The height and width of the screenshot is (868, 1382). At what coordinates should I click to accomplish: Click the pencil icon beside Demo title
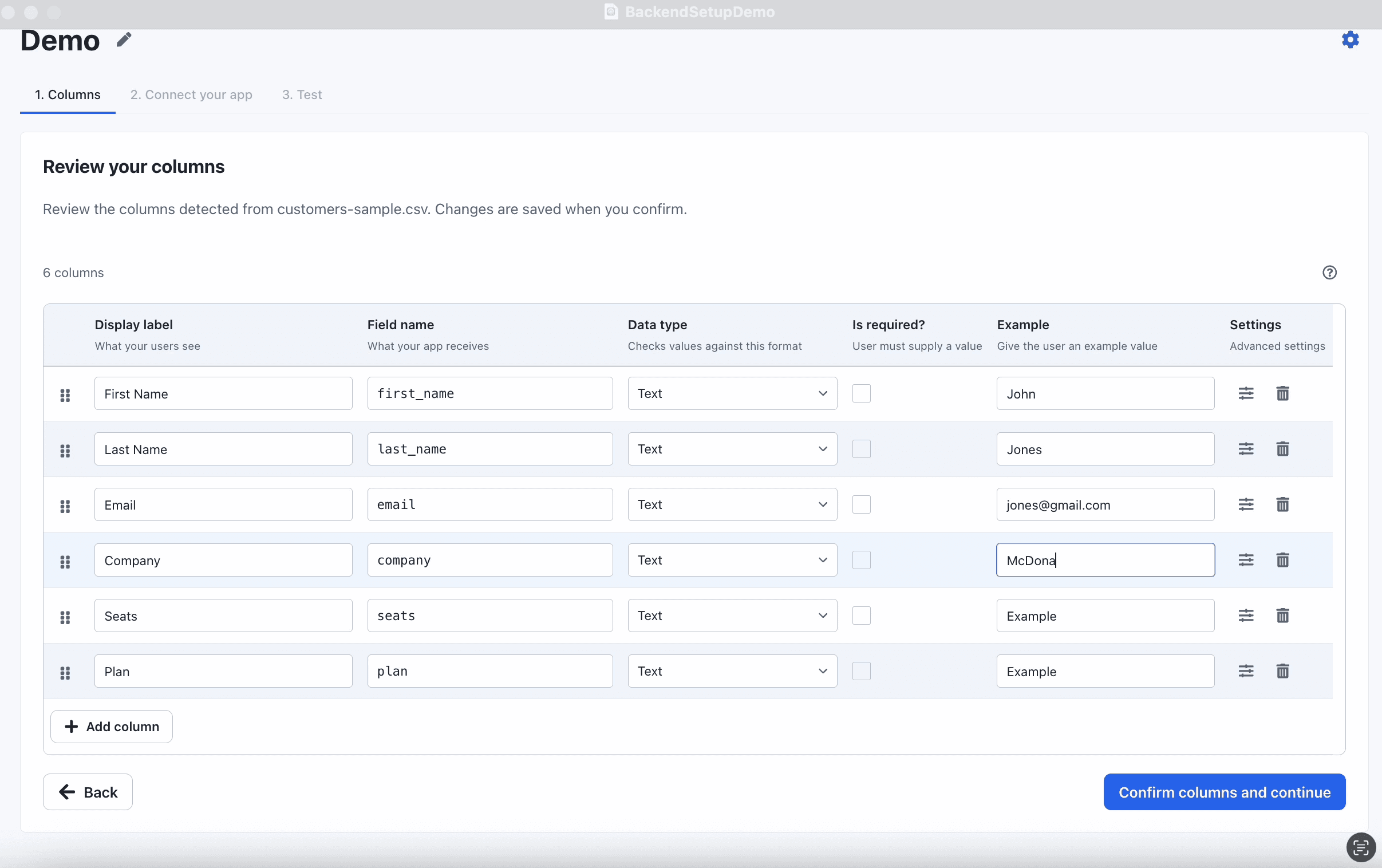pyautogui.click(x=124, y=40)
